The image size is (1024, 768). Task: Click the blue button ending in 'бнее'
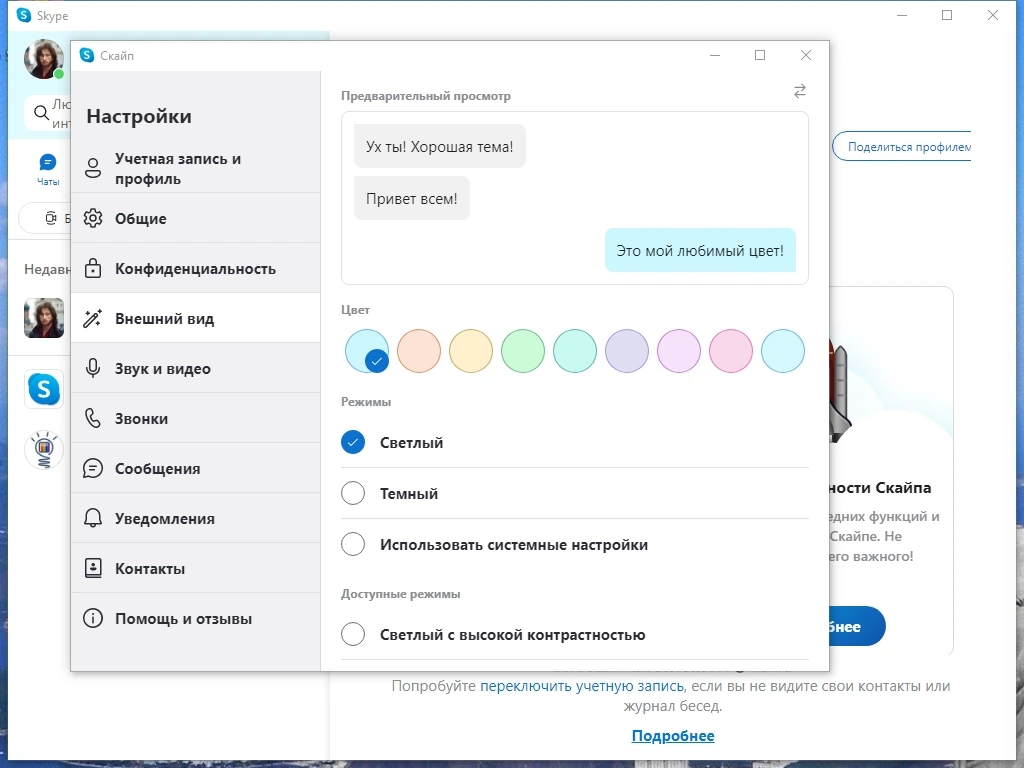click(857, 626)
